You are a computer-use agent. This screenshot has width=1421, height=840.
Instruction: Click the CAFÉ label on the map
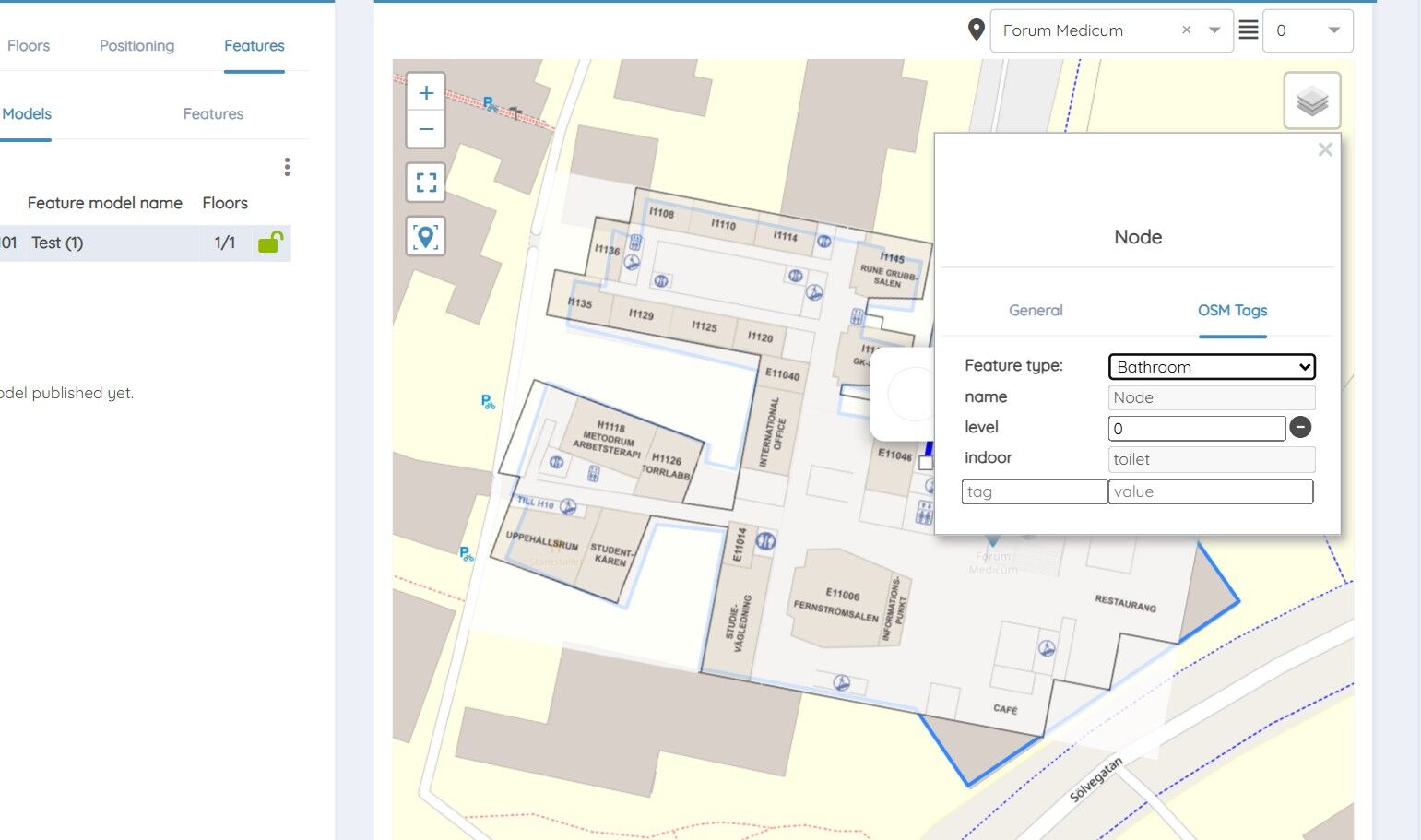pos(1005,709)
